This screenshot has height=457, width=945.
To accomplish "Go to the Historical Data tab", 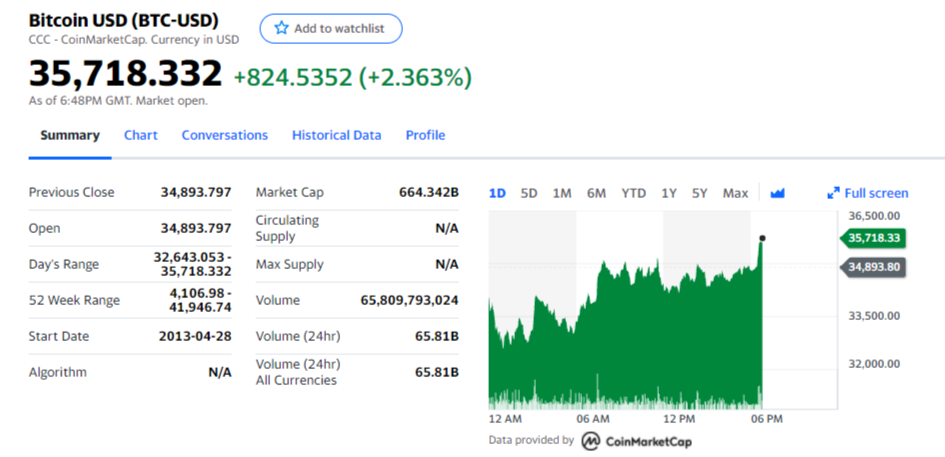I will 336,135.
